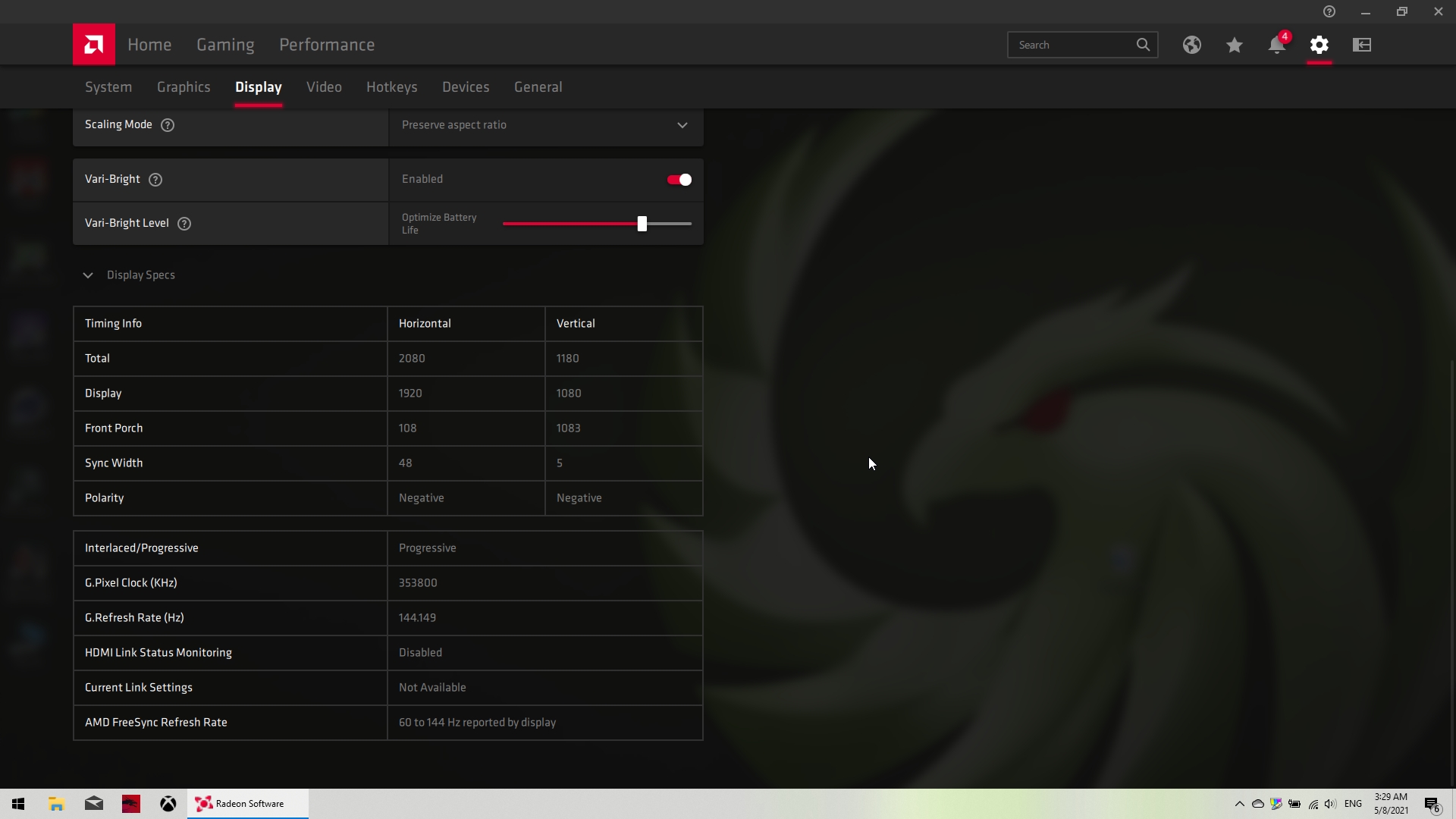Click the settings gear icon
This screenshot has height=819, width=1456.
click(1319, 45)
